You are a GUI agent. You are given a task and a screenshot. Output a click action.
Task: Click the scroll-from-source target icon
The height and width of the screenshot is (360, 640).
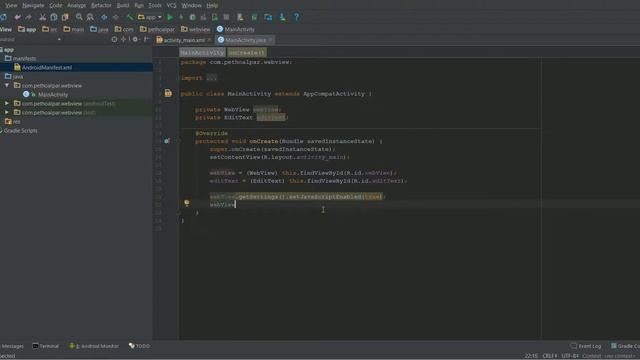[x=114, y=40]
